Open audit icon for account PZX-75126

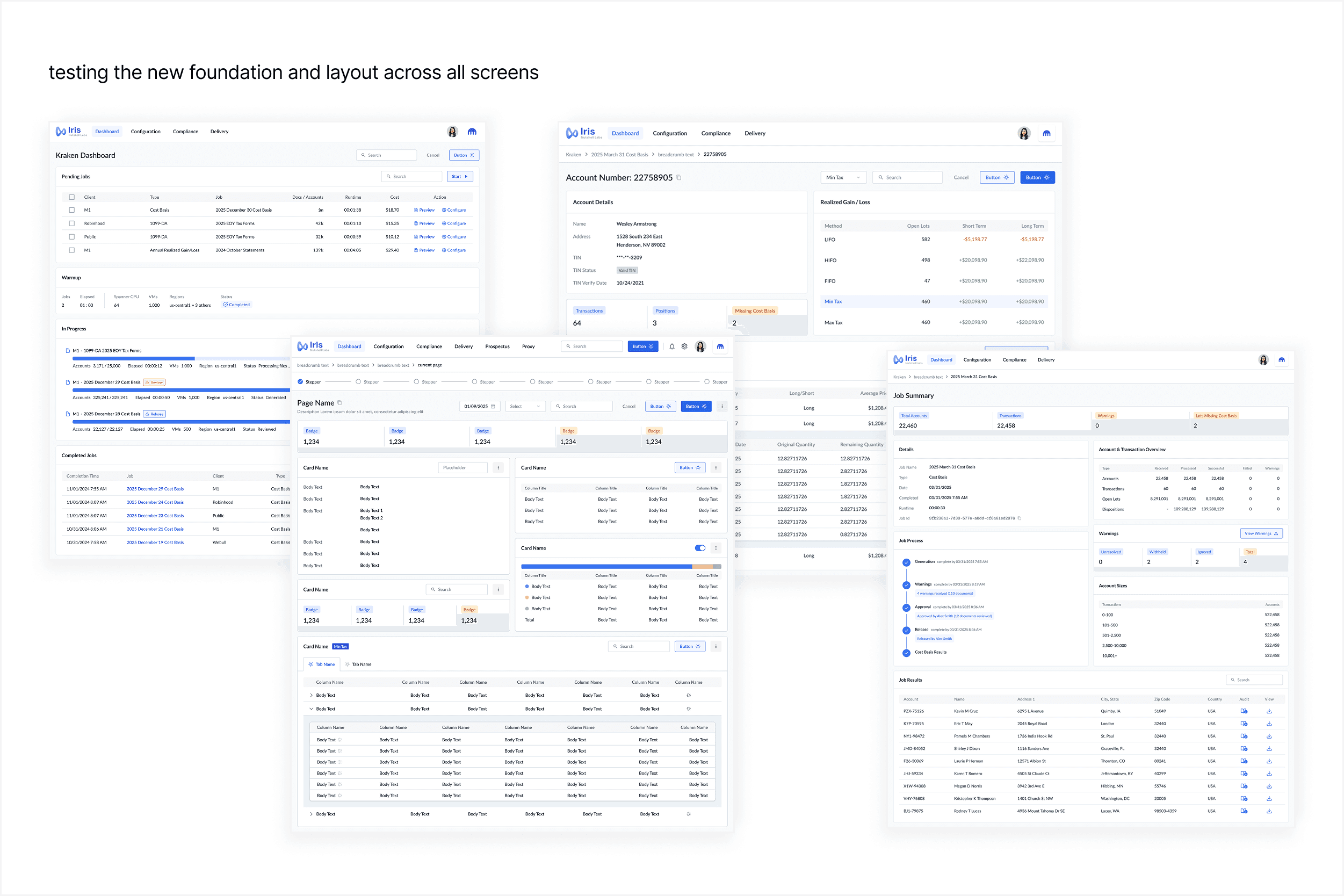[x=1244, y=711]
